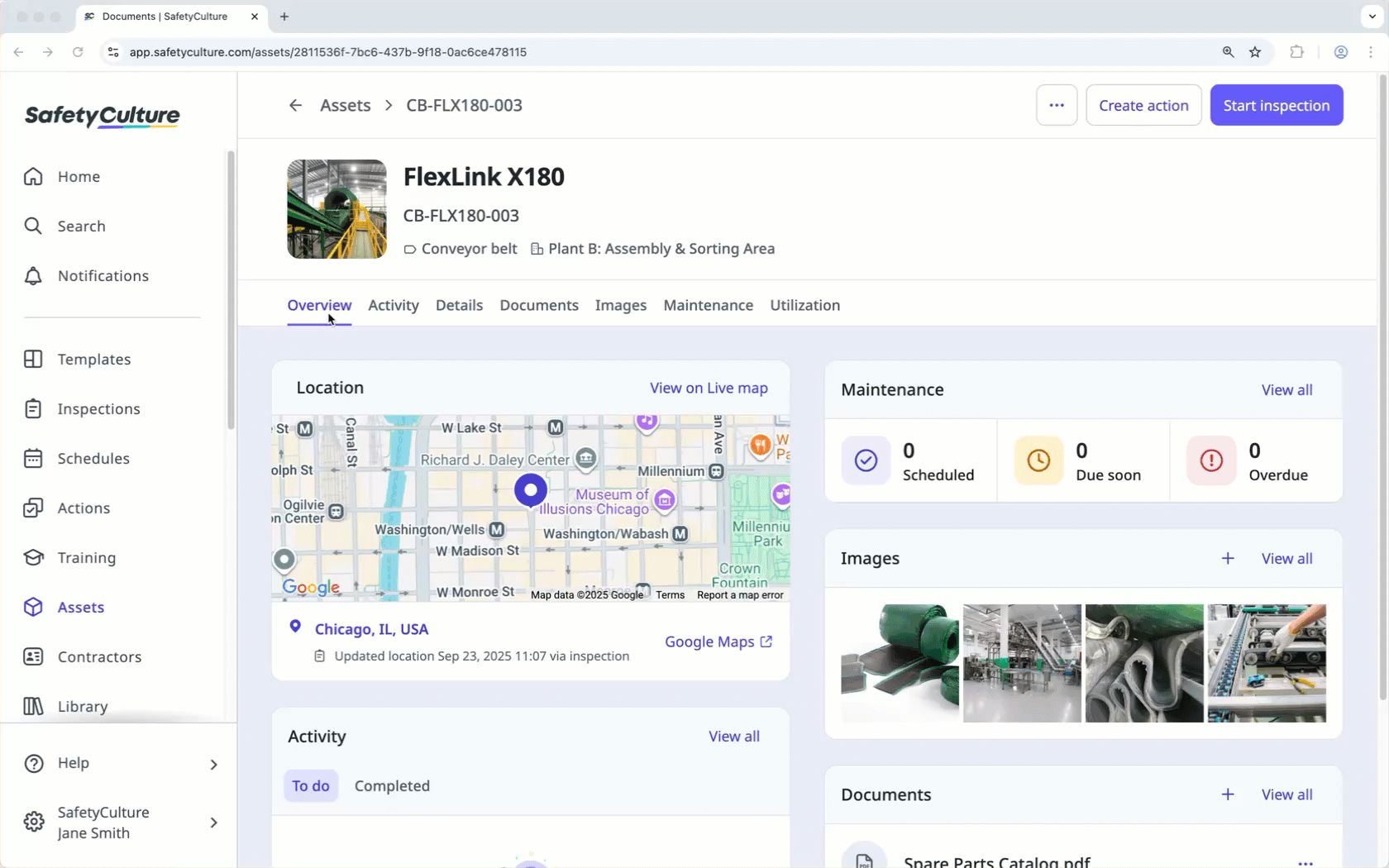This screenshot has width=1389, height=868.
Task: Expand the SafetyCulture Jane Smith account chevron
Action: click(213, 823)
